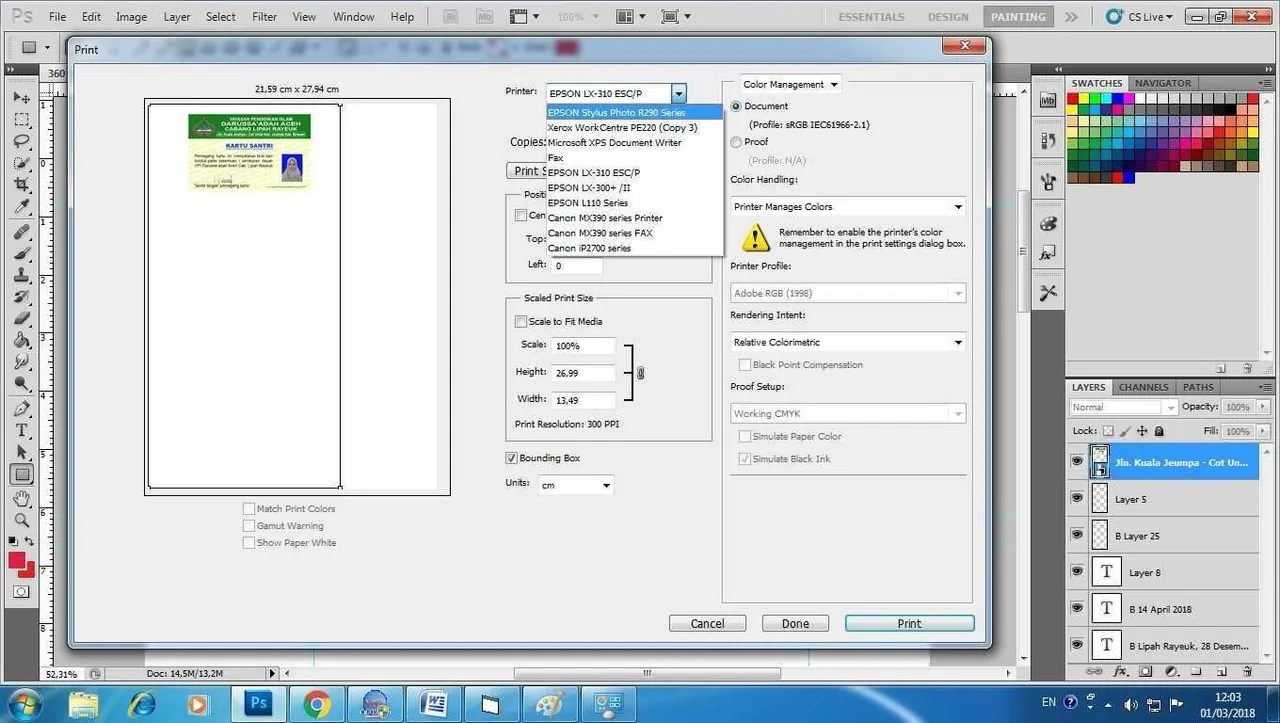Select the Path Selection arrow tool
This screenshot has height=723, width=1280.
point(21,453)
